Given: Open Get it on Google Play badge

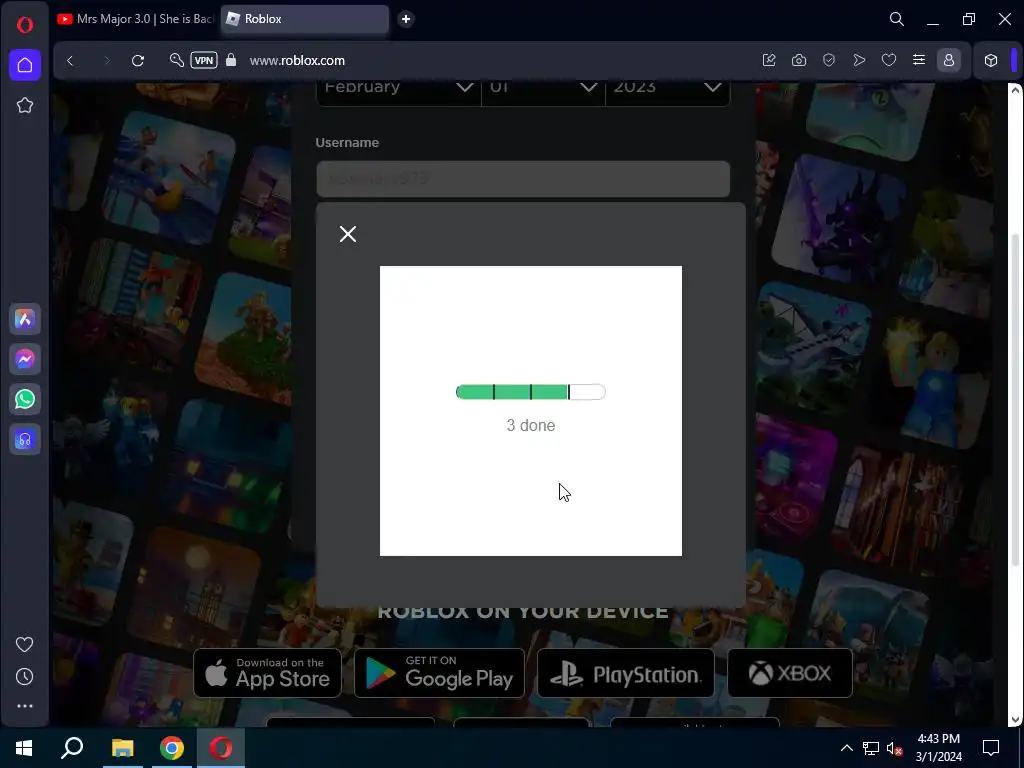Looking at the screenshot, I should pos(440,673).
